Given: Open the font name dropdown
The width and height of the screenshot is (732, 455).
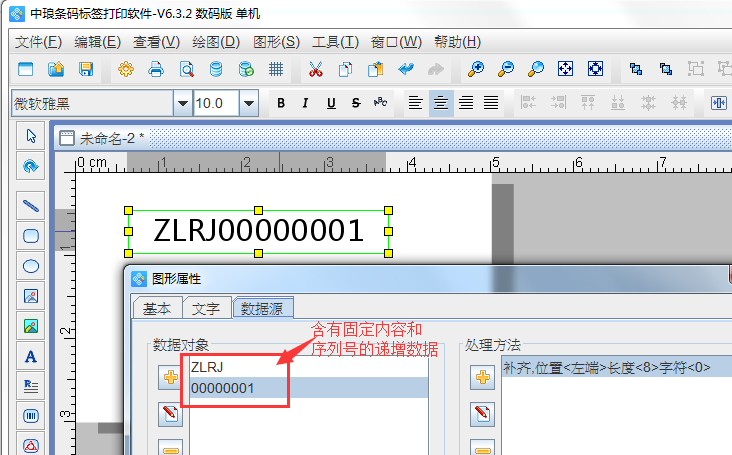Looking at the screenshot, I should pos(182,103).
